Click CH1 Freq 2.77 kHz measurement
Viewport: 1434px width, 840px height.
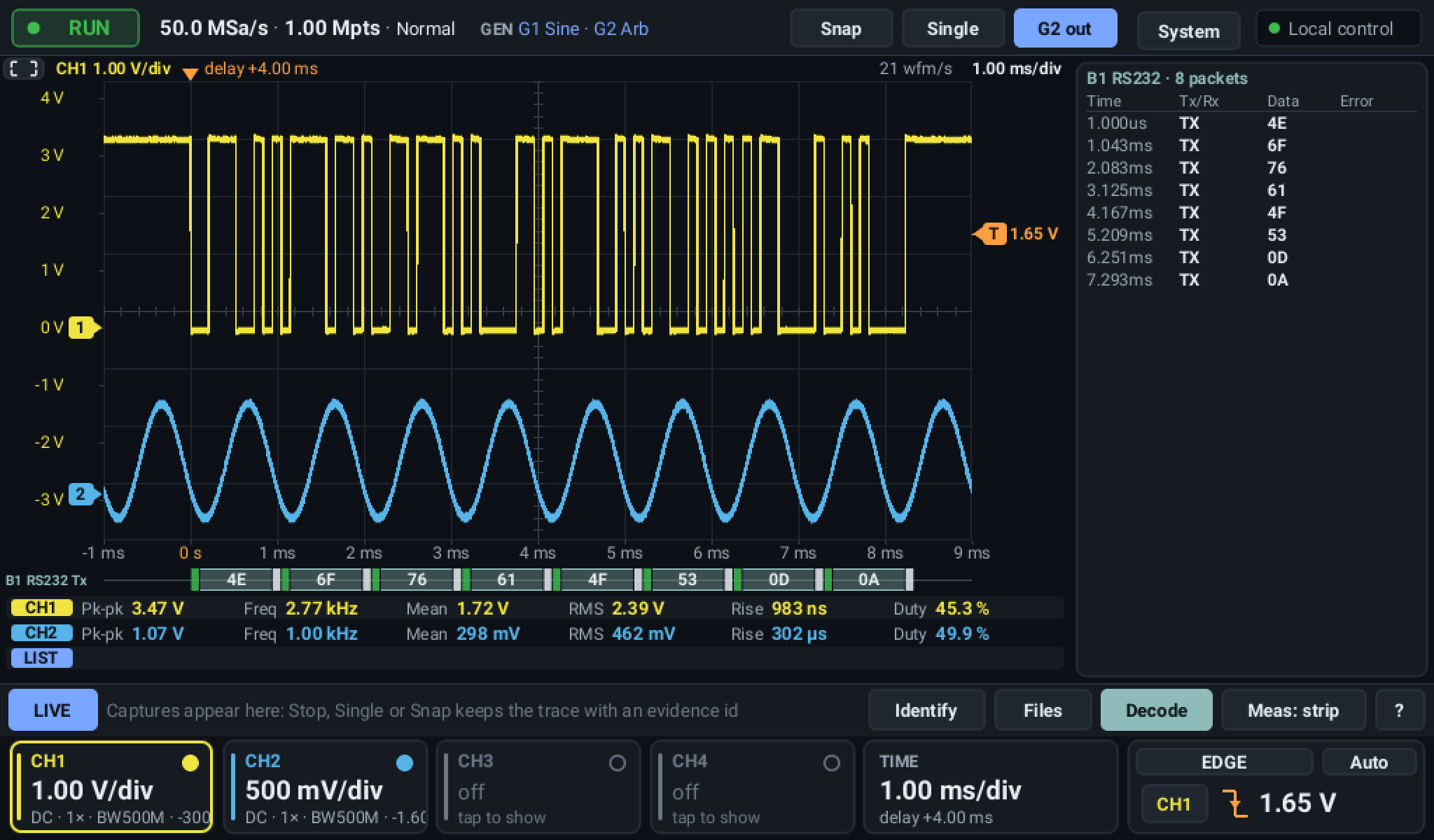[300, 609]
